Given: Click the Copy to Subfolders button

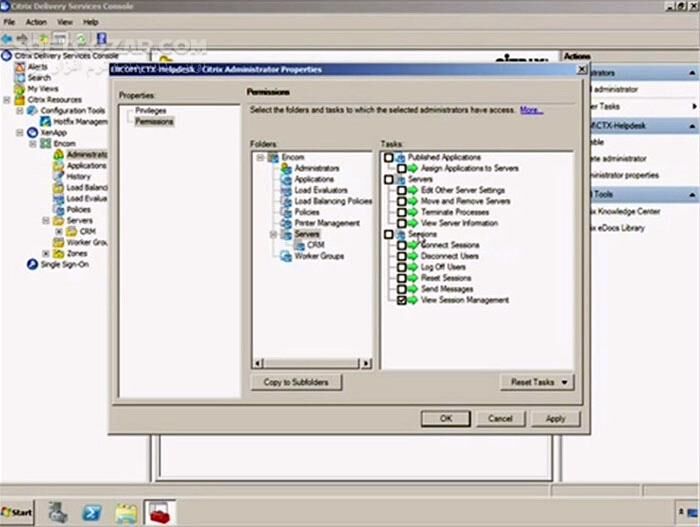Looking at the screenshot, I should 296,382.
